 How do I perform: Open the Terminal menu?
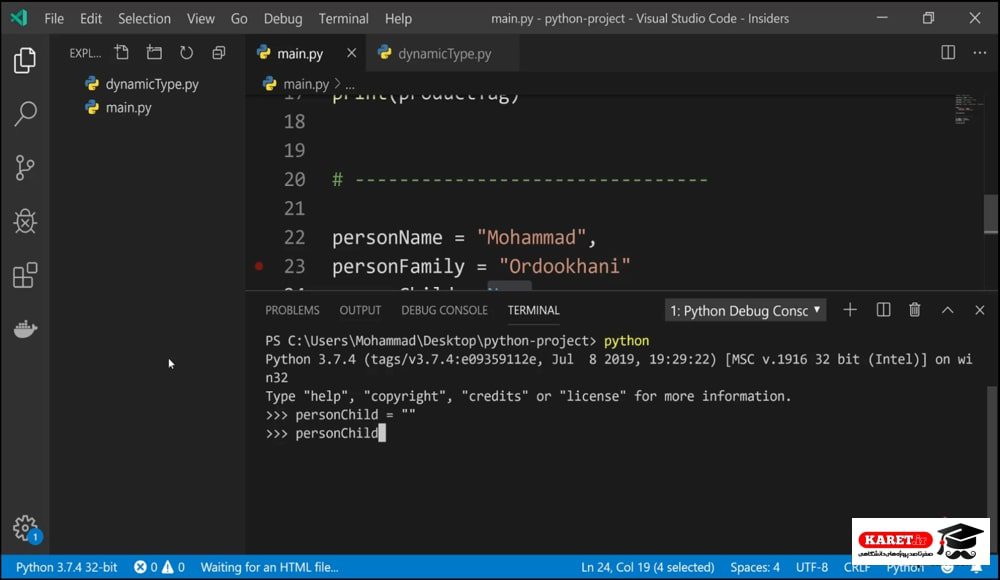[344, 19]
